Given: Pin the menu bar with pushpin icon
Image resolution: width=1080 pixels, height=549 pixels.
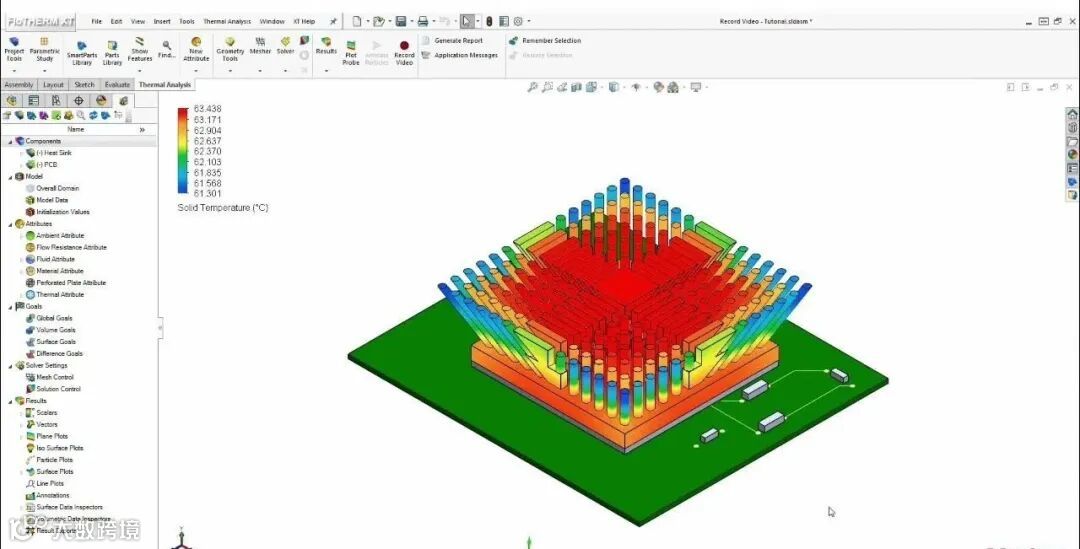Looking at the screenshot, I should (333, 21).
